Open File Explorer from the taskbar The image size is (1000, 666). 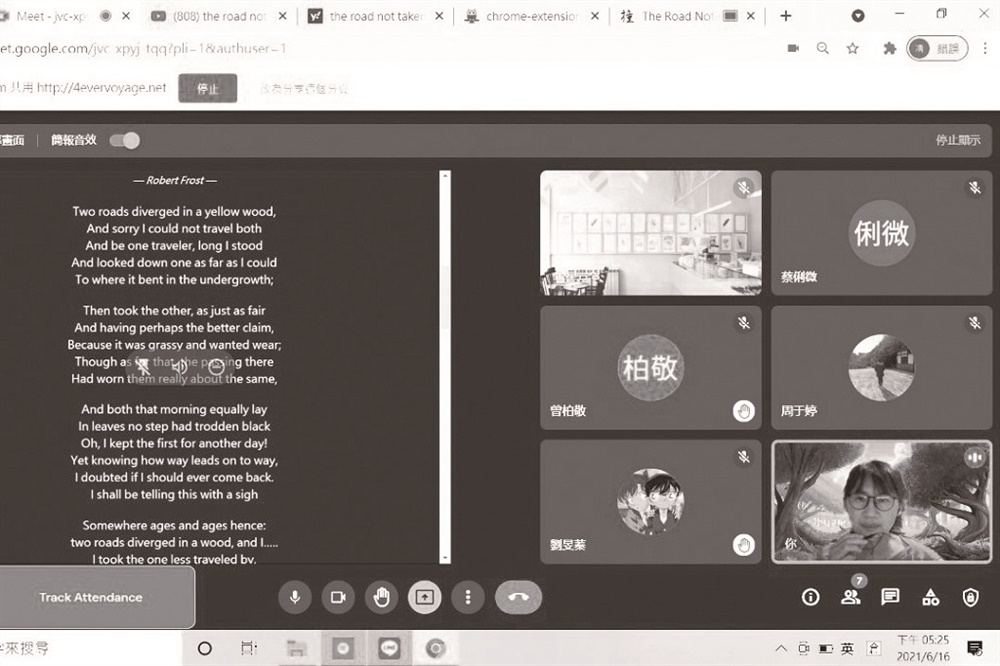296,649
